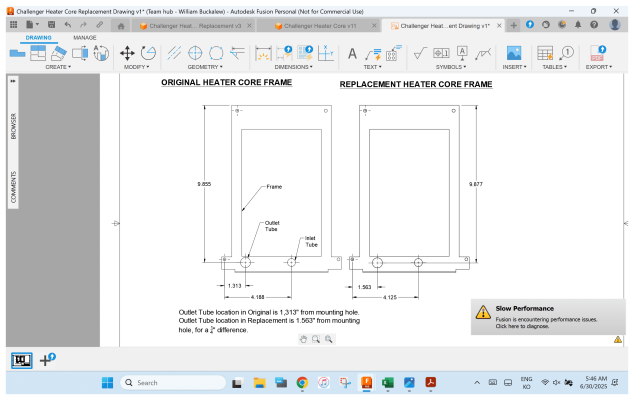Screen dimensions: 634x400
Task: Select the Centerline geometry tool
Action: pos(175,53)
